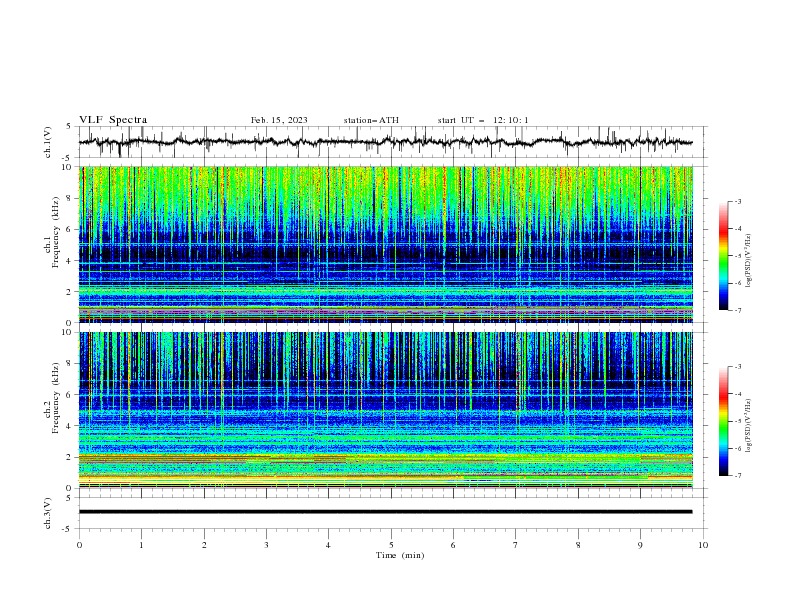This screenshot has height=612, width=792.
Task: Click the 'start UT = 12:10:1' text
Action: point(483,120)
